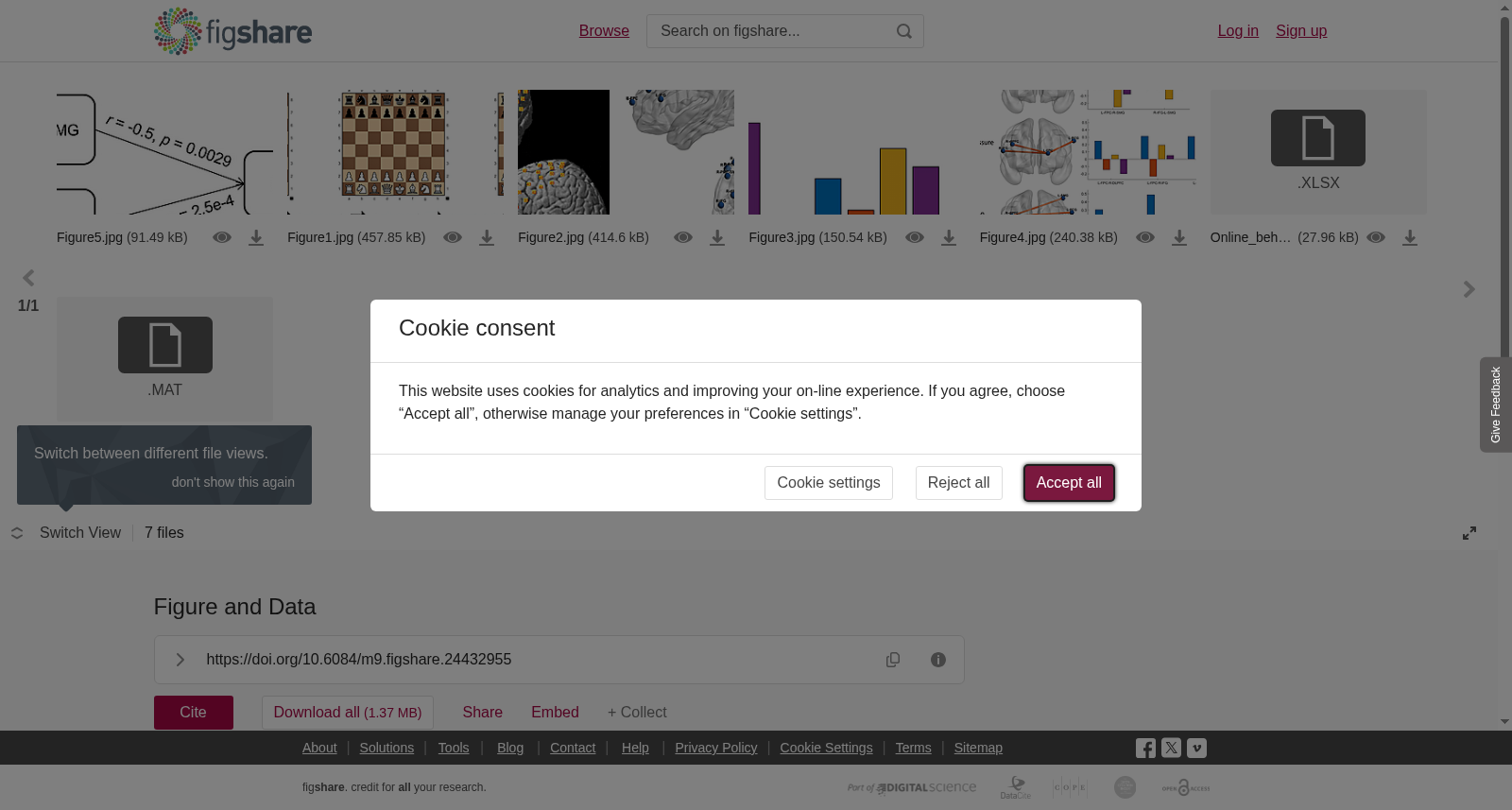Preview Online_beh XLSX with the eye icon
1512x810 pixels.
[x=1376, y=237]
